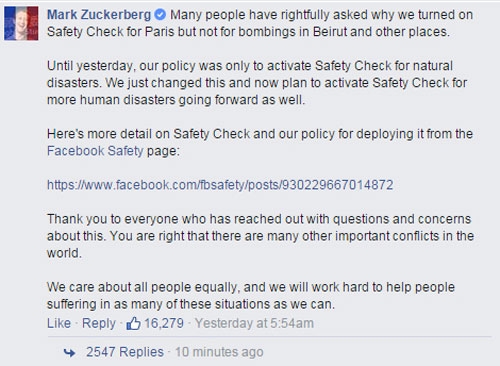Click the Mark Zuckerberg name link
The image size is (500, 366).
[x=99, y=15]
